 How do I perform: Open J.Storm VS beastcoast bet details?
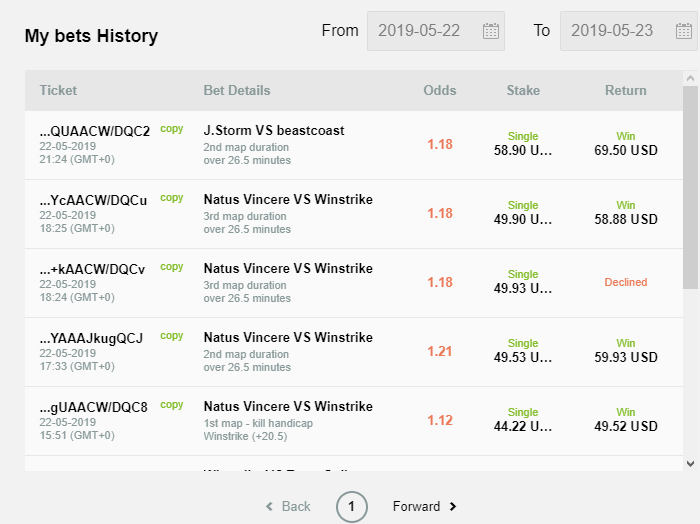pyautogui.click(x=273, y=130)
